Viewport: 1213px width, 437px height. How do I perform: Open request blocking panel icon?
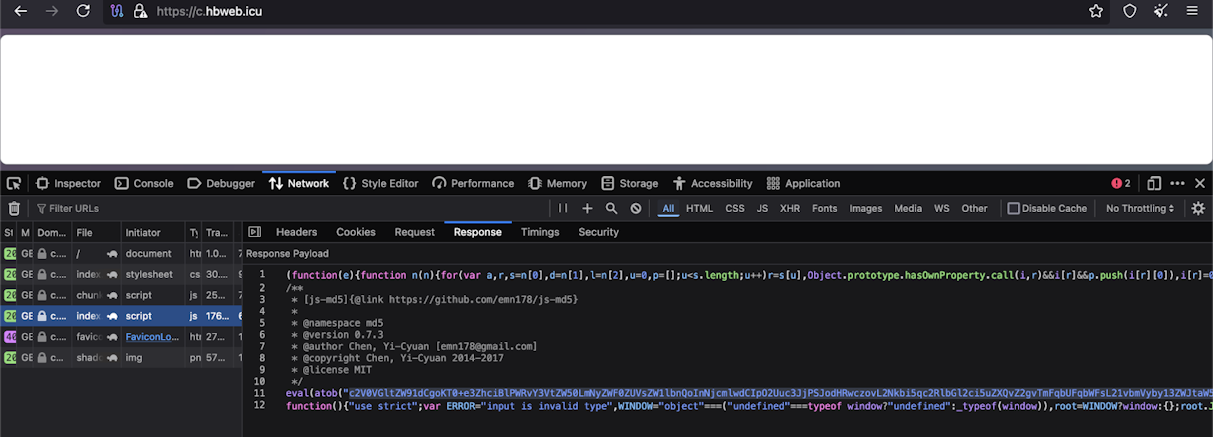click(x=636, y=209)
